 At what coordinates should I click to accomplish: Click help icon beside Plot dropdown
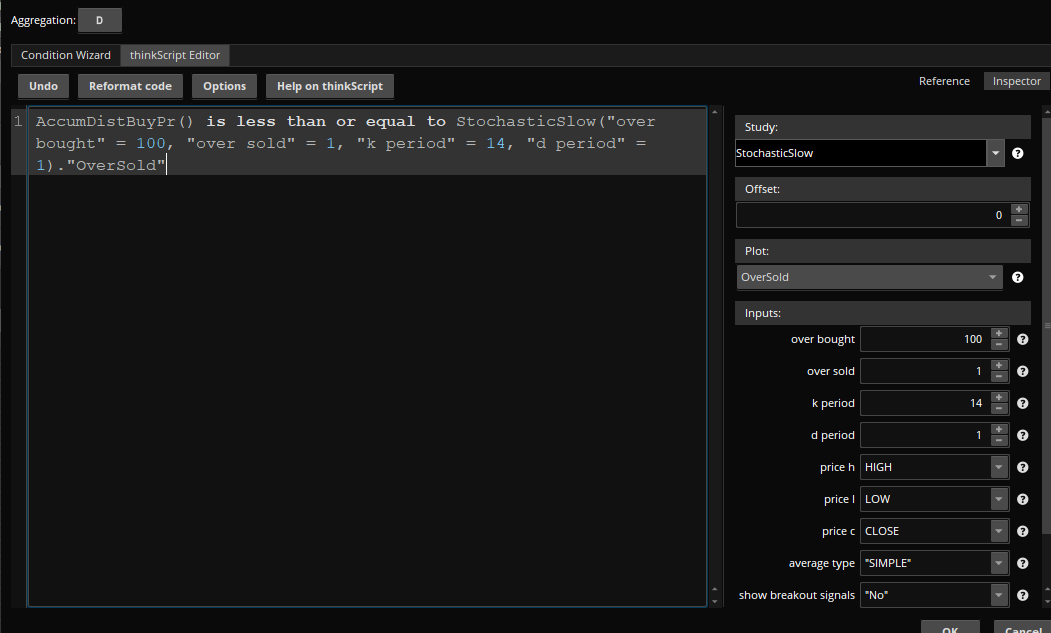pos(1017,278)
